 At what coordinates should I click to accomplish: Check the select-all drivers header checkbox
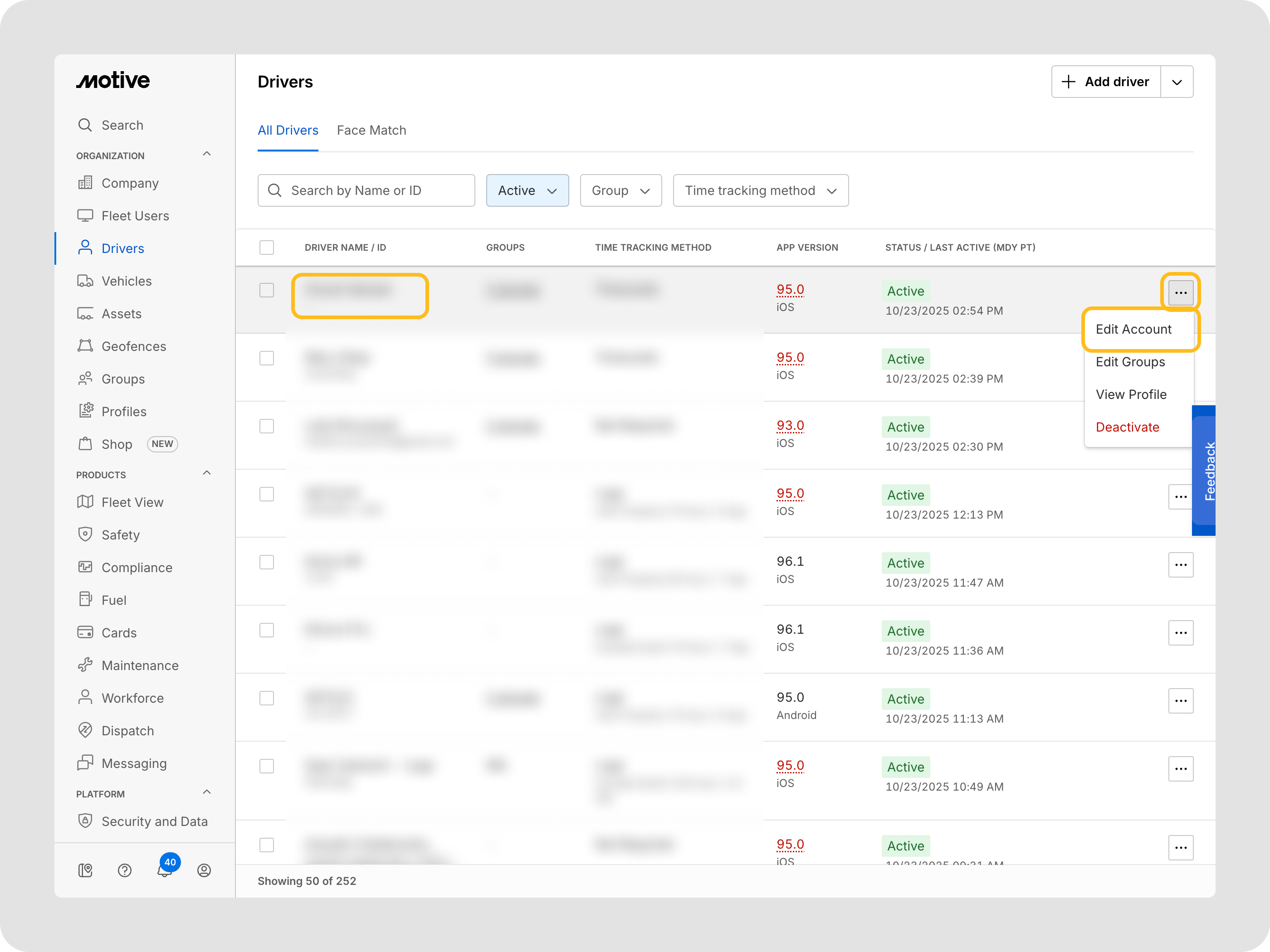pyautogui.click(x=266, y=248)
